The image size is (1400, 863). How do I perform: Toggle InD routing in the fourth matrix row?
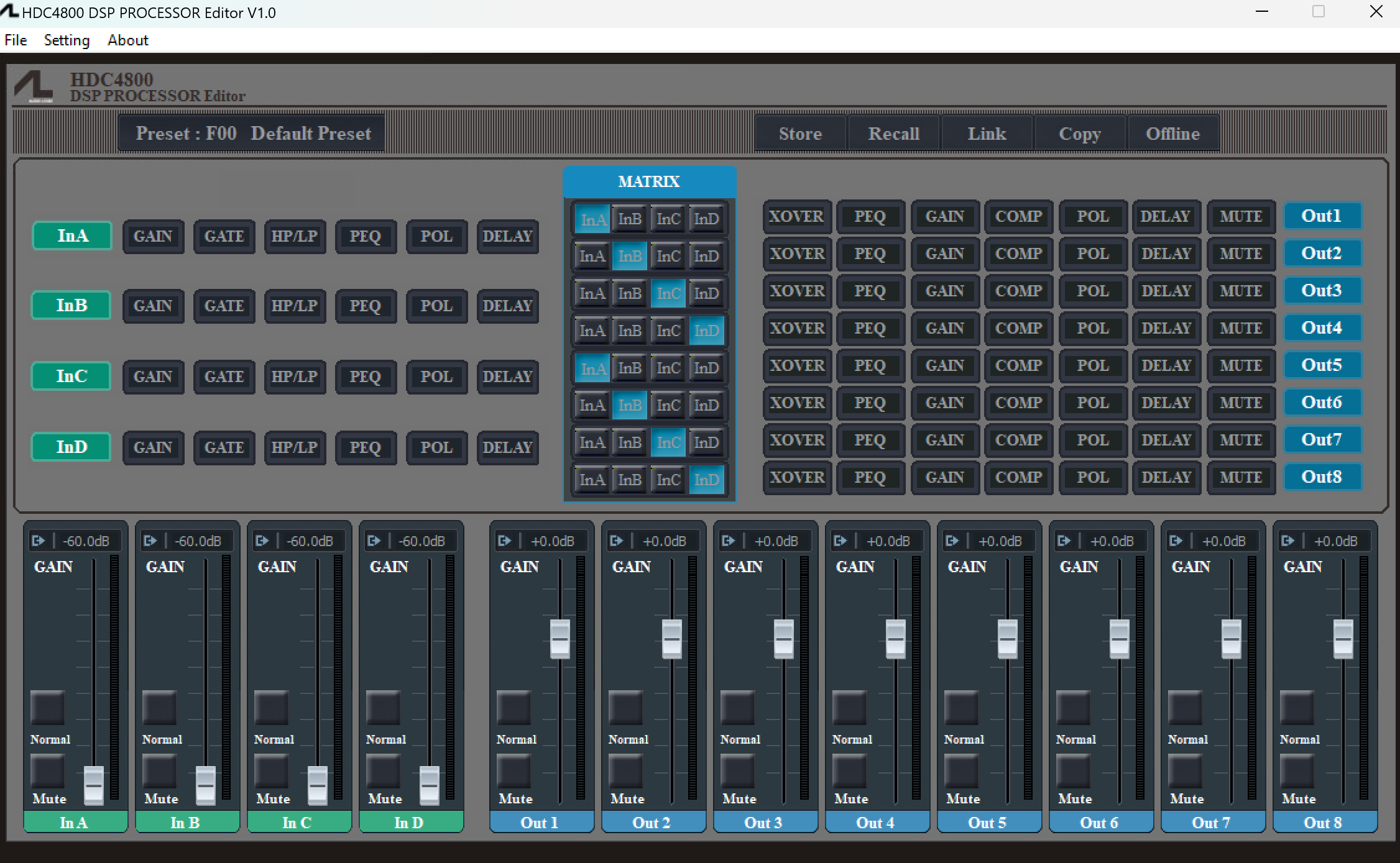click(x=706, y=331)
